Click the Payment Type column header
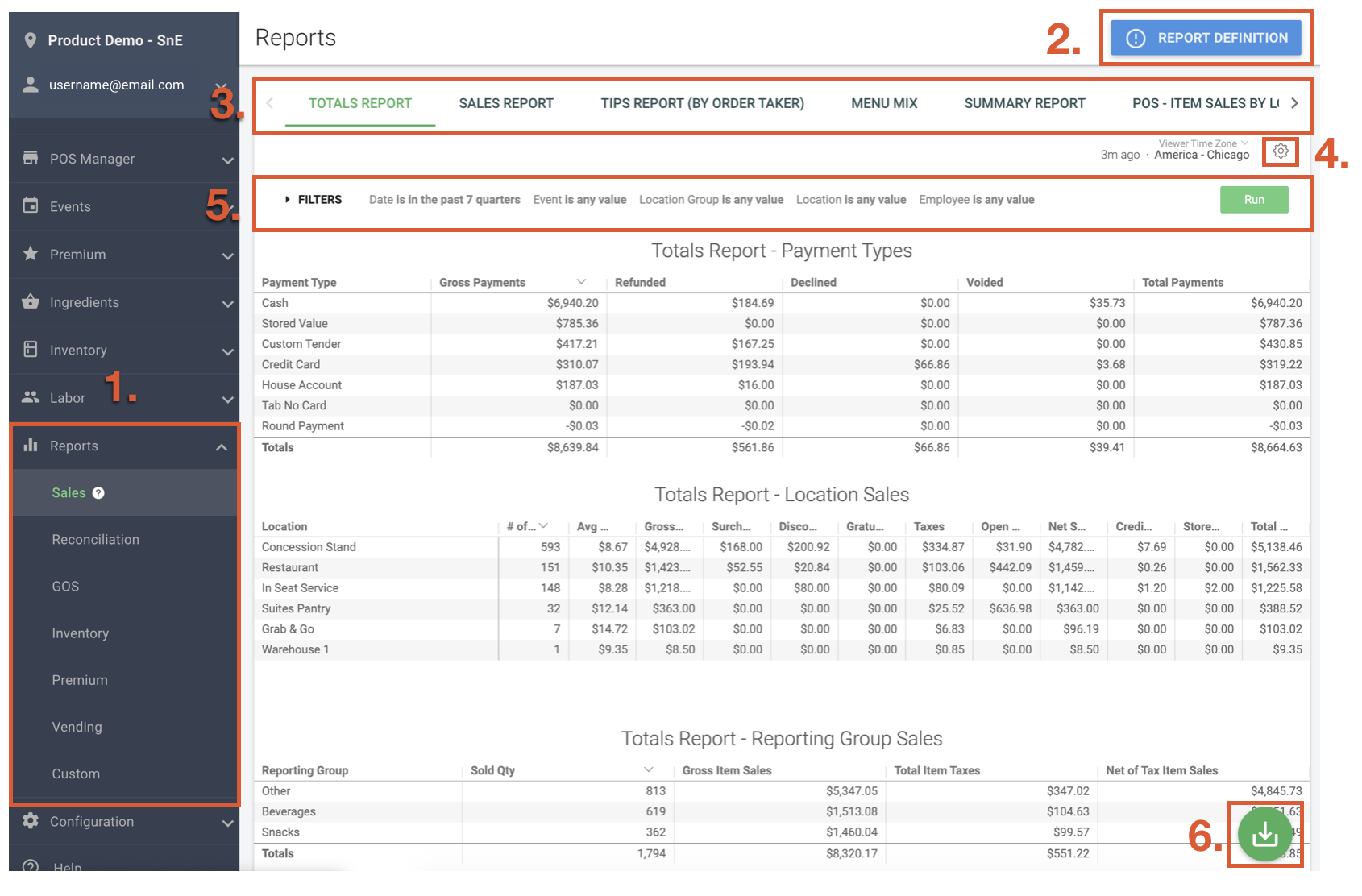The height and width of the screenshot is (896, 1362). pyautogui.click(x=299, y=282)
